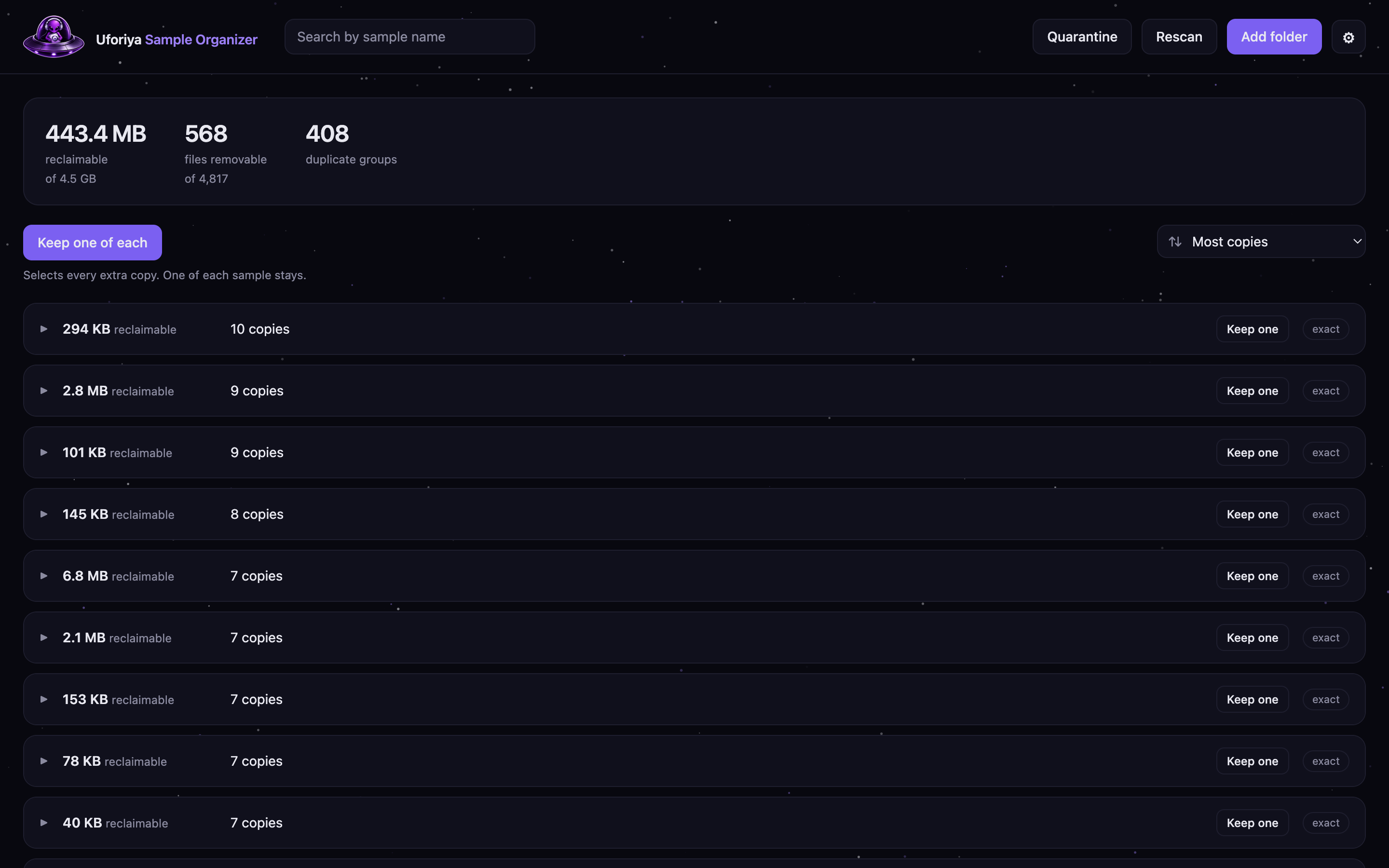The height and width of the screenshot is (868, 1389).
Task: Expand the 78 KB reclaimable group
Action: click(x=43, y=761)
